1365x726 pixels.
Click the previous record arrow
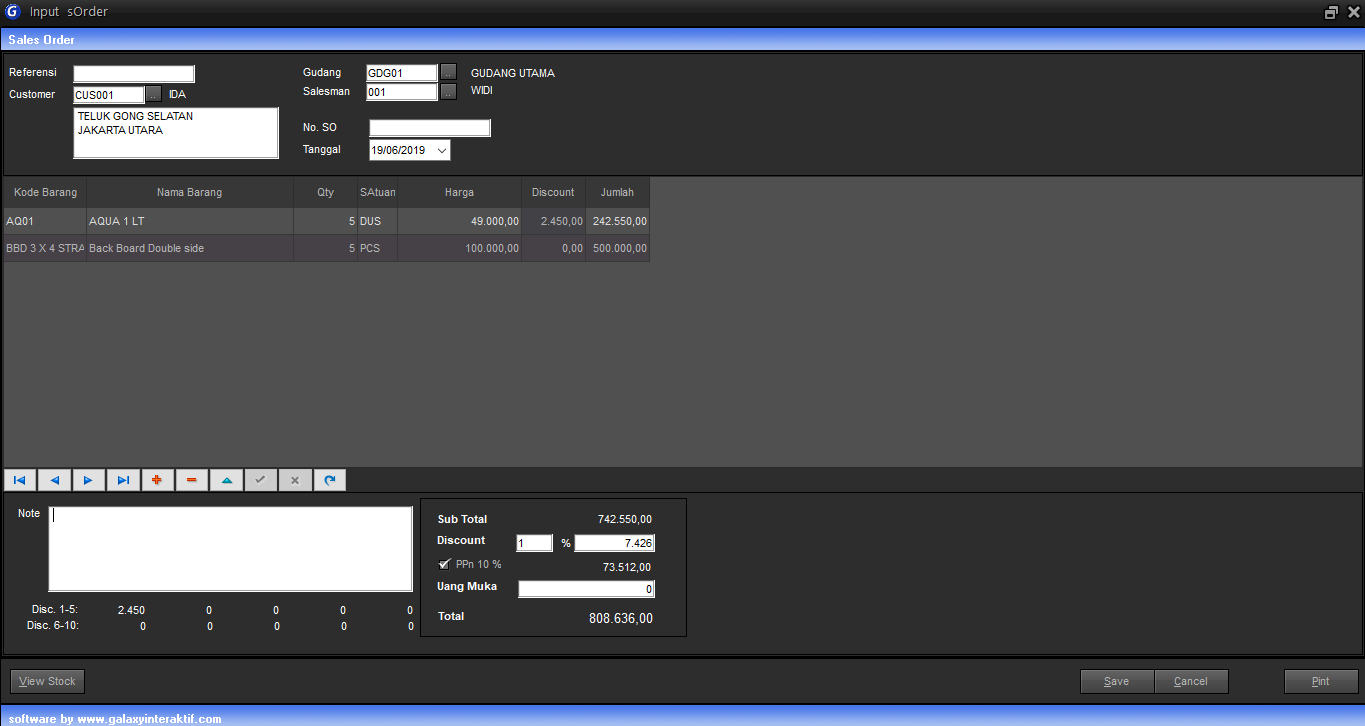click(54, 480)
